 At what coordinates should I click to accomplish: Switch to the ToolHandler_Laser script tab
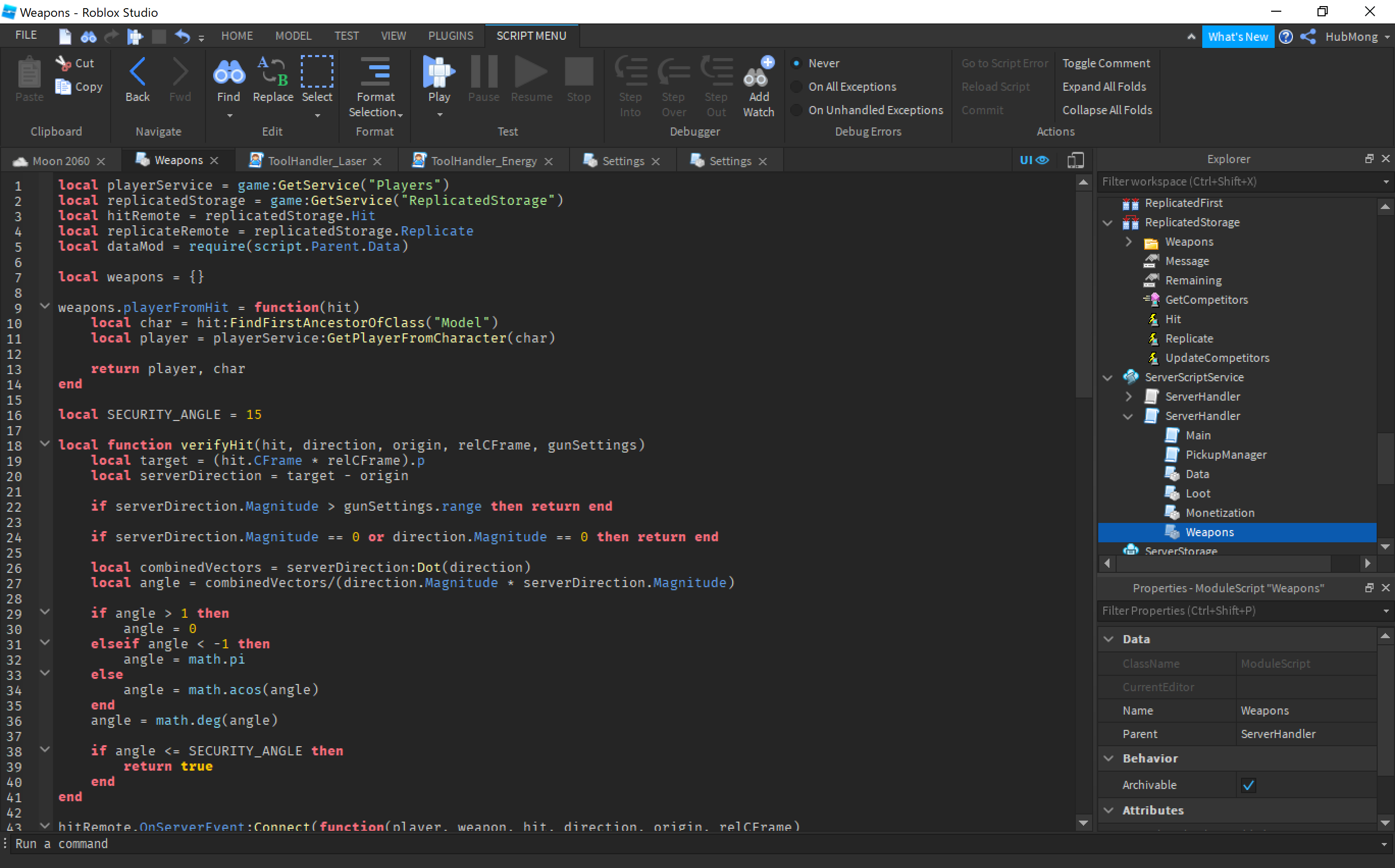[317, 161]
